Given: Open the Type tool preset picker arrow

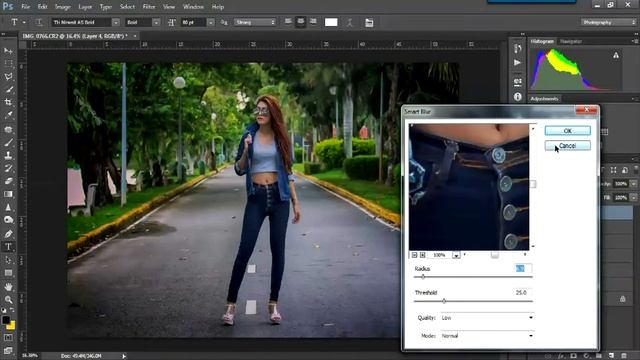Looking at the screenshot, I should tap(24, 22).
